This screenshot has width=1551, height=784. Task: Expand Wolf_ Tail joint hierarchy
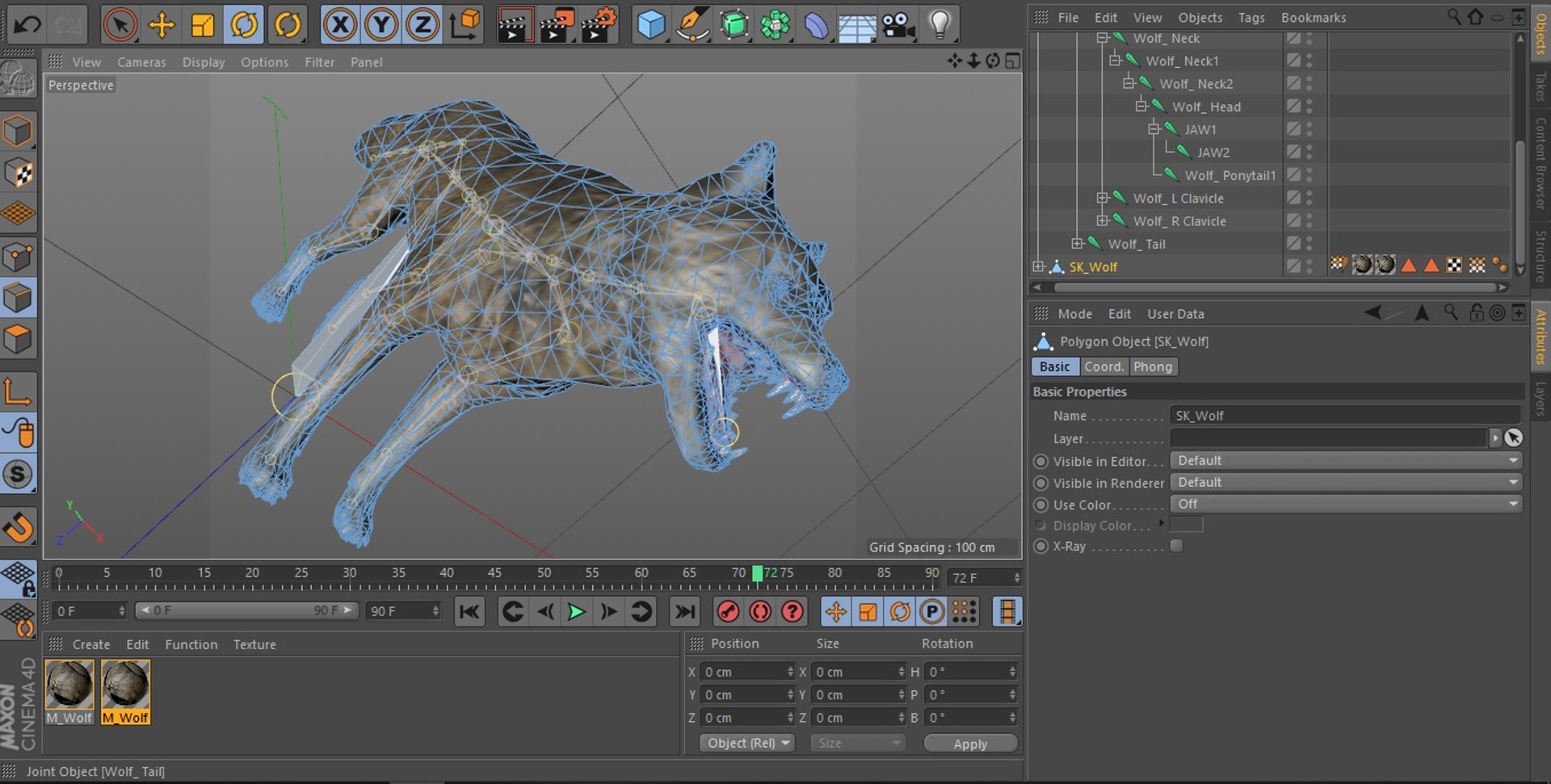point(1077,243)
